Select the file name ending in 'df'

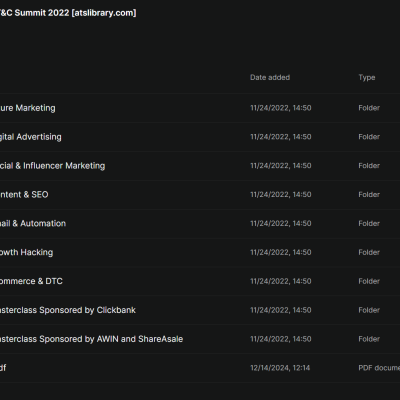tap(3, 368)
